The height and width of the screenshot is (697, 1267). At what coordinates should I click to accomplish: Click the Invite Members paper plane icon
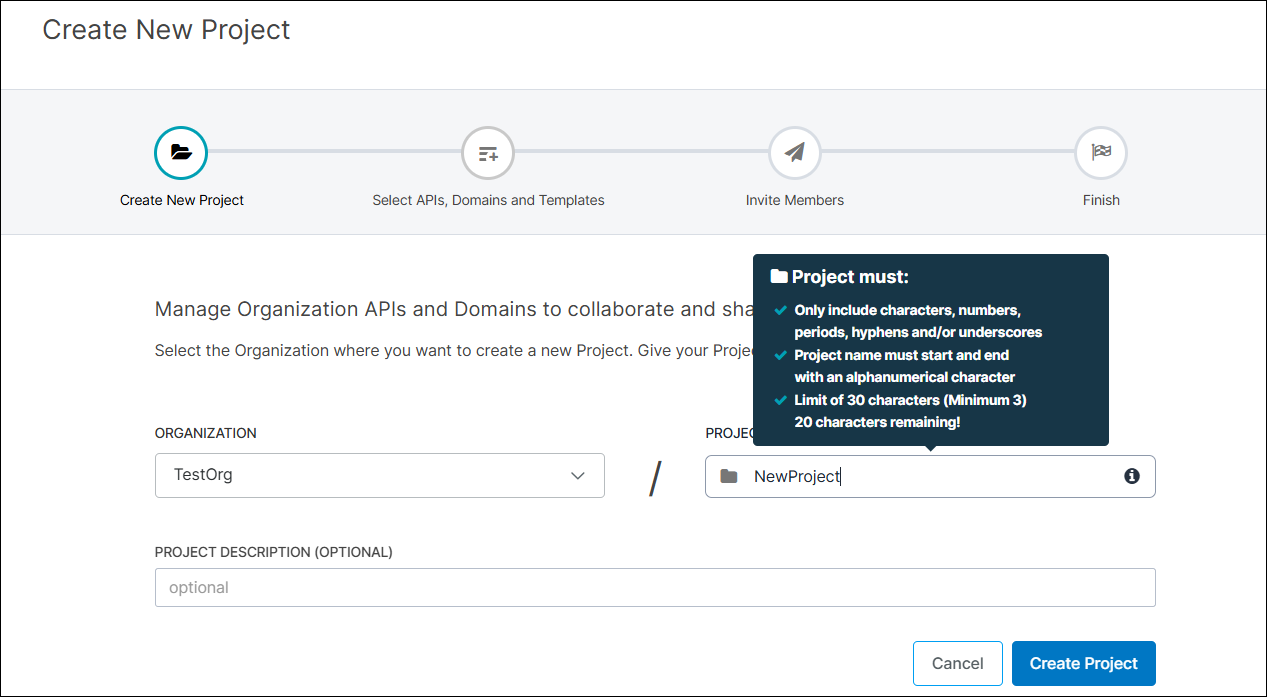coord(794,152)
